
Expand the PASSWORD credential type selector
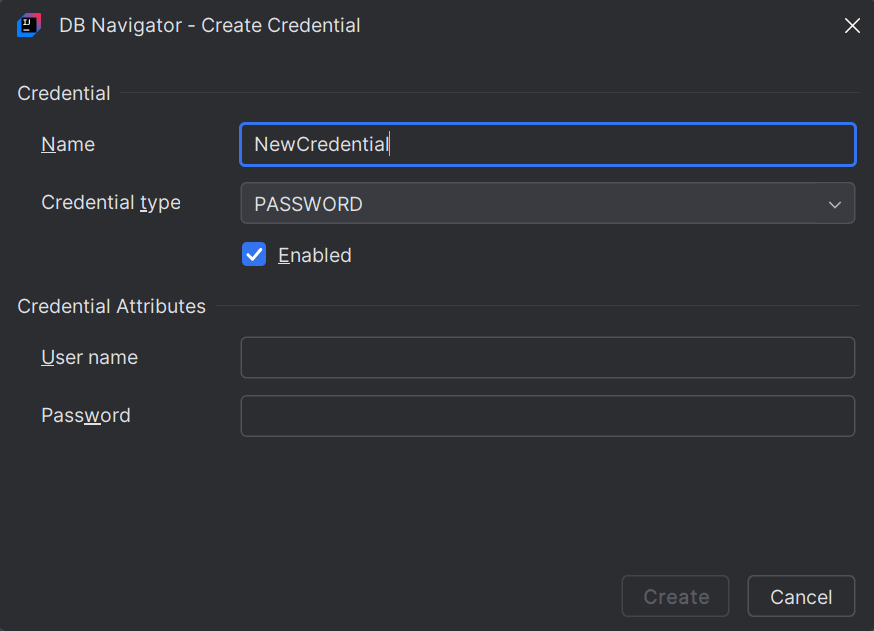(x=834, y=203)
